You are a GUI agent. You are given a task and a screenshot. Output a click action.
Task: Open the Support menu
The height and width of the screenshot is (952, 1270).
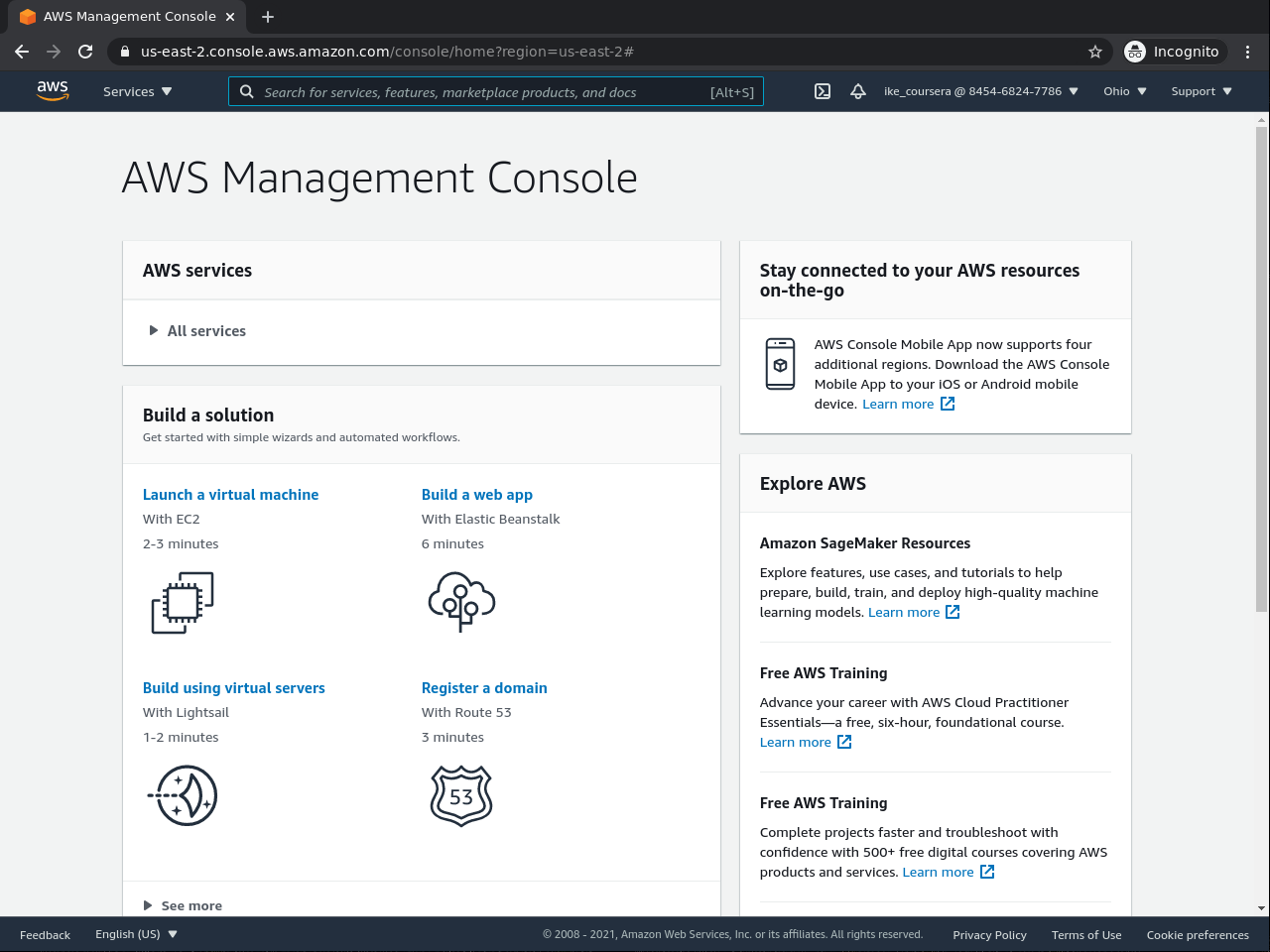(1201, 91)
